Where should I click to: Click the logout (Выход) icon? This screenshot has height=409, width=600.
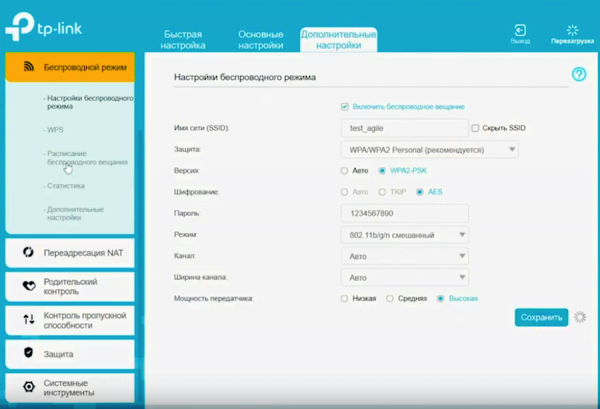click(520, 30)
